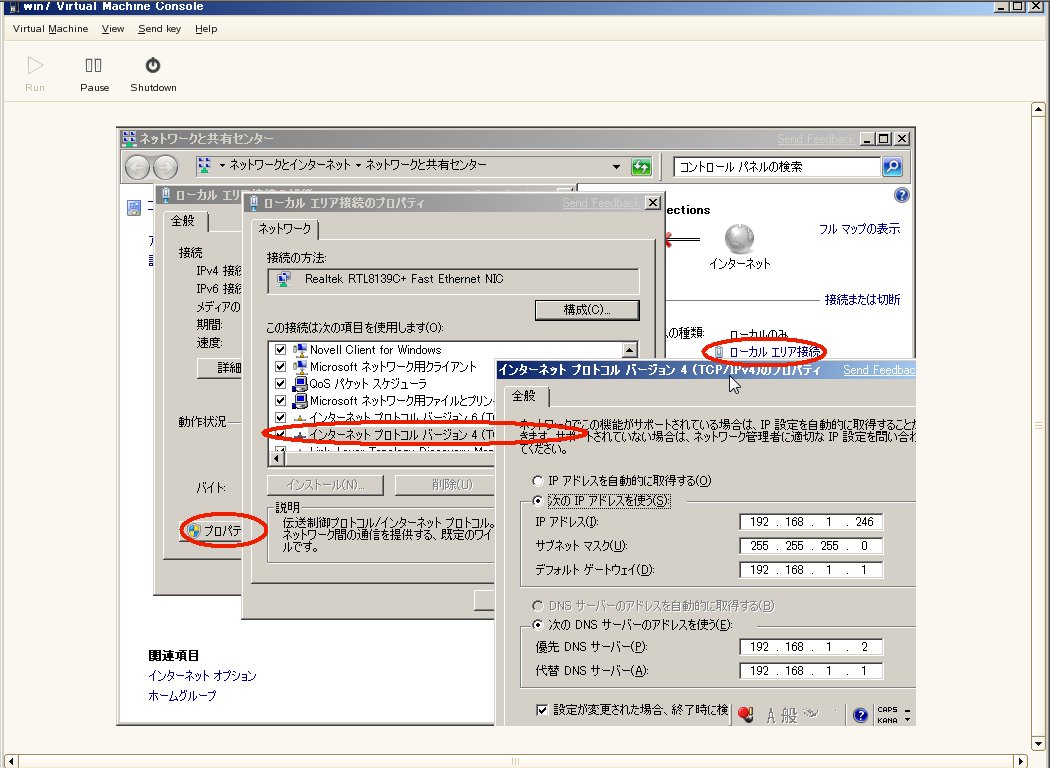
Task: Open the View menu
Action: click(x=112, y=28)
